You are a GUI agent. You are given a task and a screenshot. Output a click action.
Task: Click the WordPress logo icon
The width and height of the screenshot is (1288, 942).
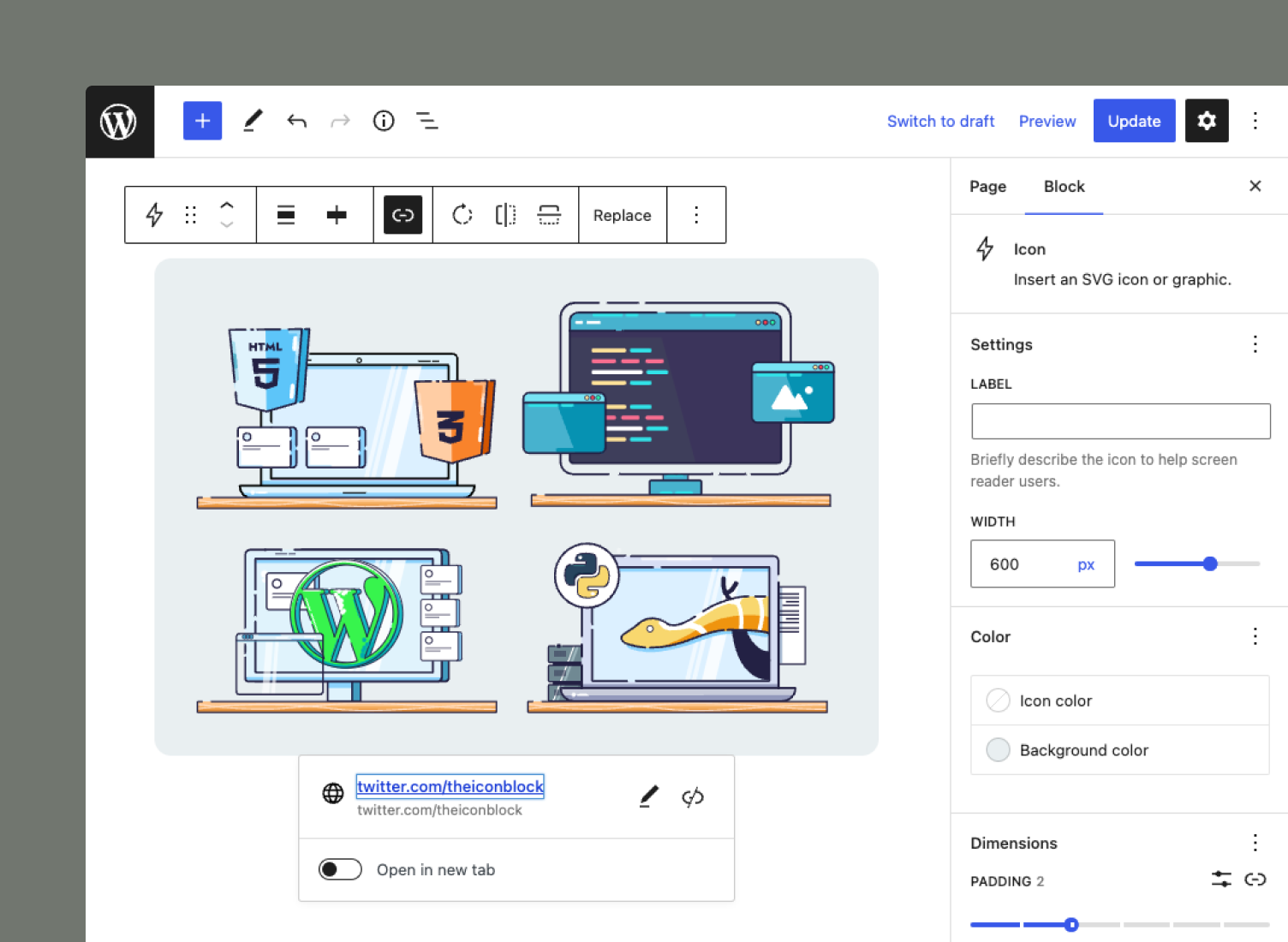tap(119, 122)
